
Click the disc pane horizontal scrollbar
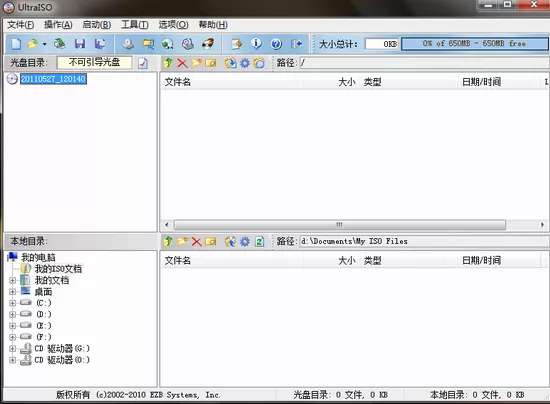[354, 224]
